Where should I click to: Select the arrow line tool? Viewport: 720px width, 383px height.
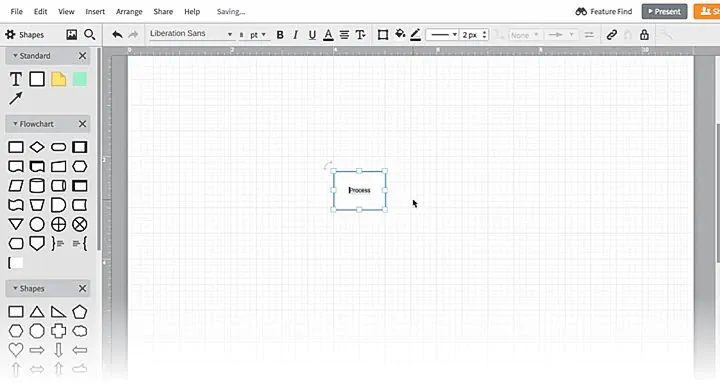coord(16,98)
